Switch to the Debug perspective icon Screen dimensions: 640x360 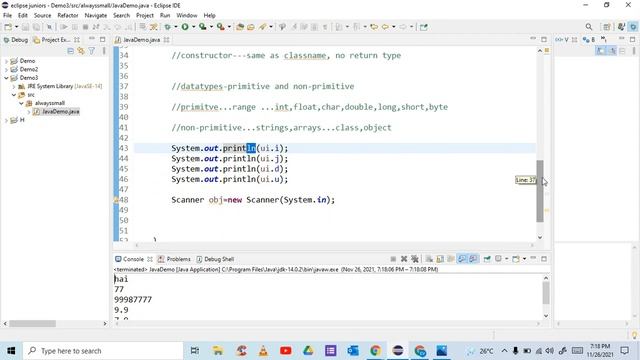tap(633, 27)
